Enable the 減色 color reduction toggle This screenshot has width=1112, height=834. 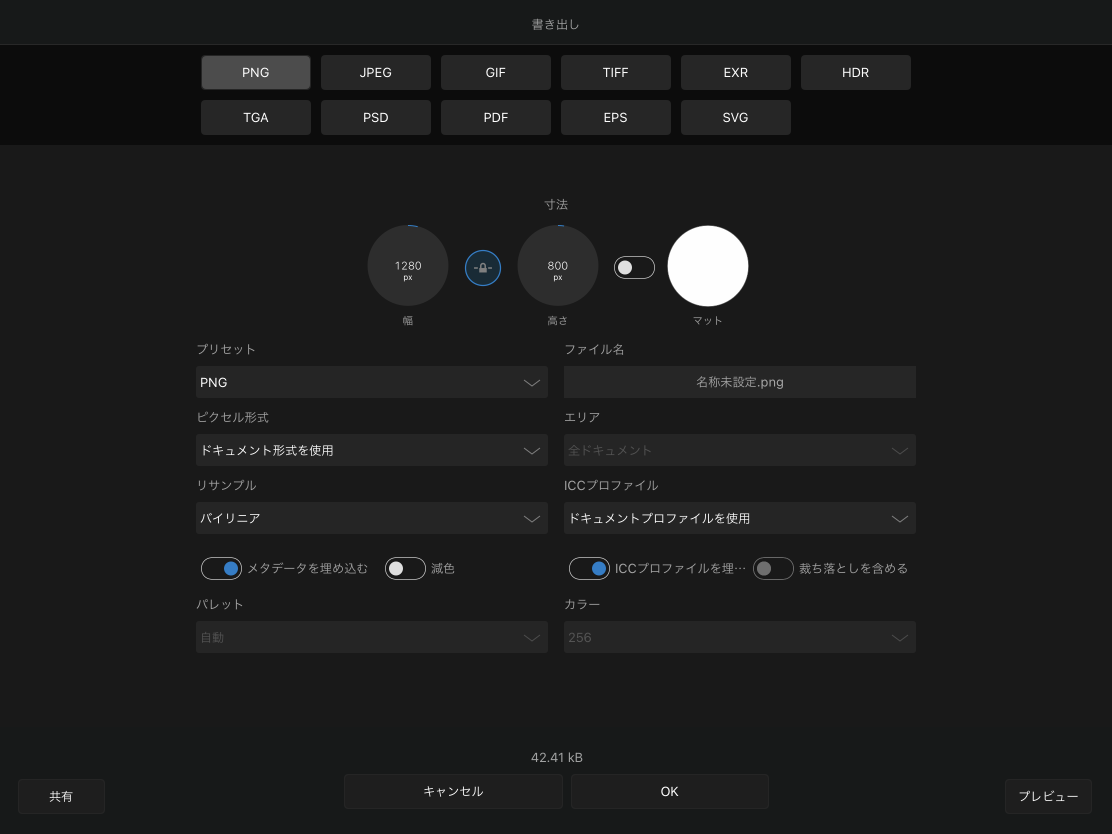[x=405, y=568]
